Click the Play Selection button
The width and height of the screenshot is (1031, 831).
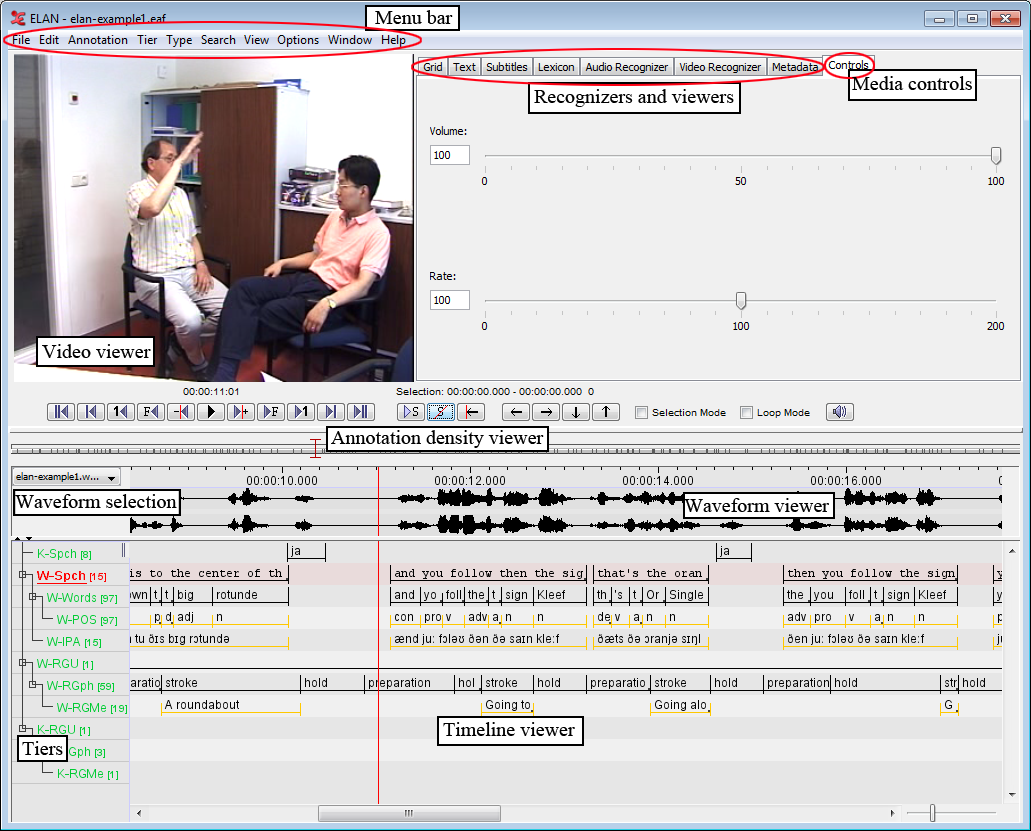(x=411, y=411)
